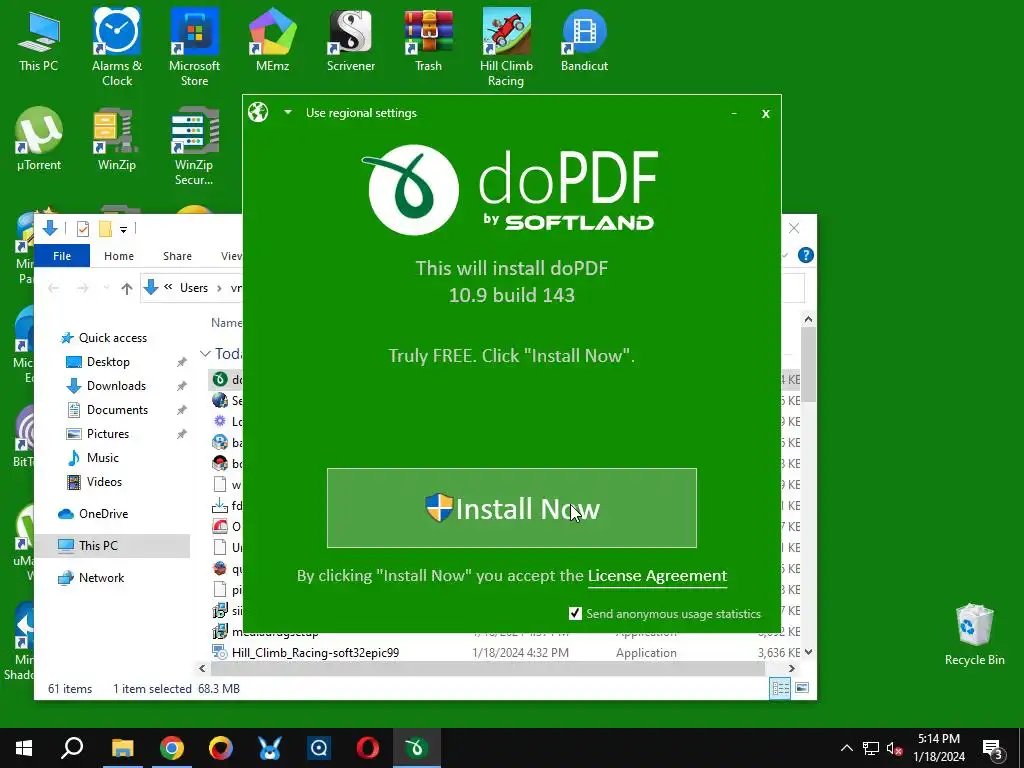Click the Explorer vertical scrollbar thumb
The width and height of the screenshot is (1024, 768).
click(x=808, y=364)
